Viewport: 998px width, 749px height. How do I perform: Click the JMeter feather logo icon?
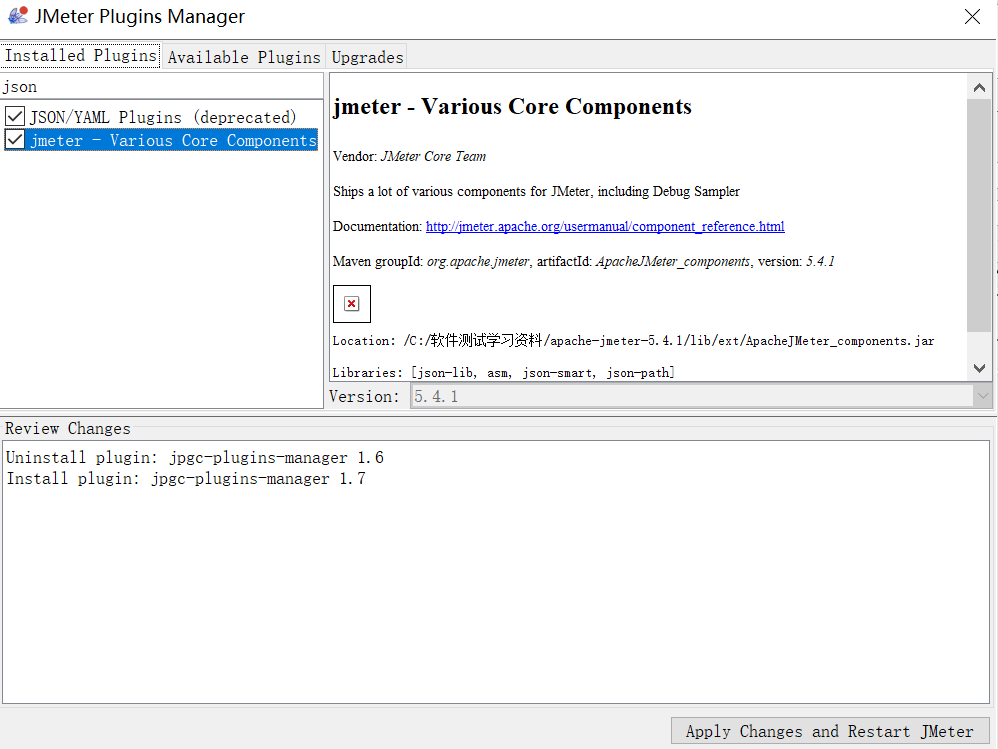coord(17,15)
